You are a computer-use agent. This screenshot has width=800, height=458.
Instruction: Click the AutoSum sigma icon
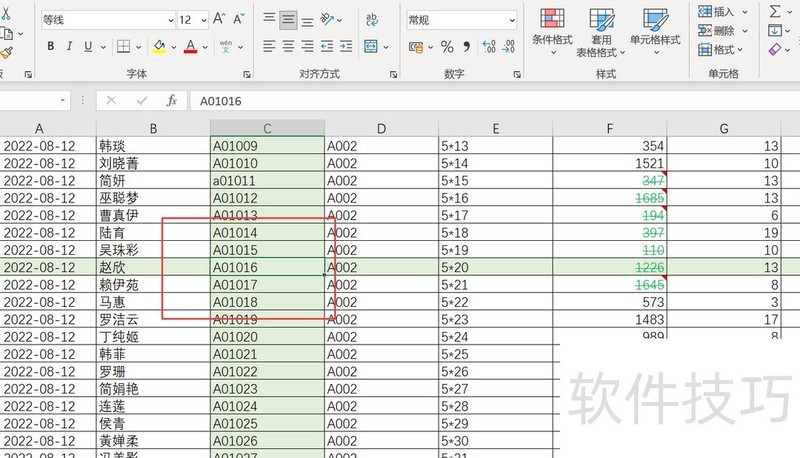pyautogui.click(x=775, y=11)
